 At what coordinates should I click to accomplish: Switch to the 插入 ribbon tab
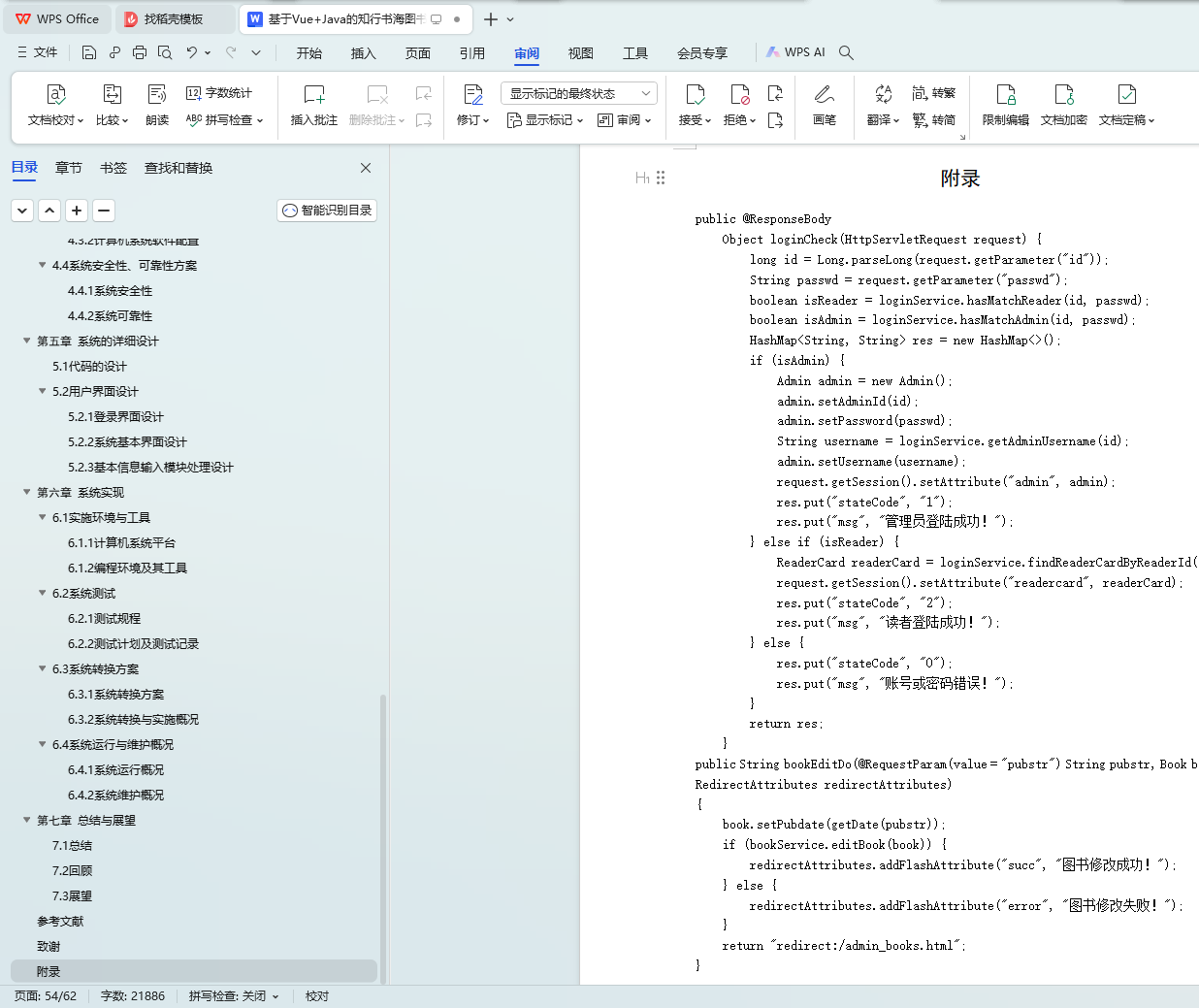tap(364, 53)
